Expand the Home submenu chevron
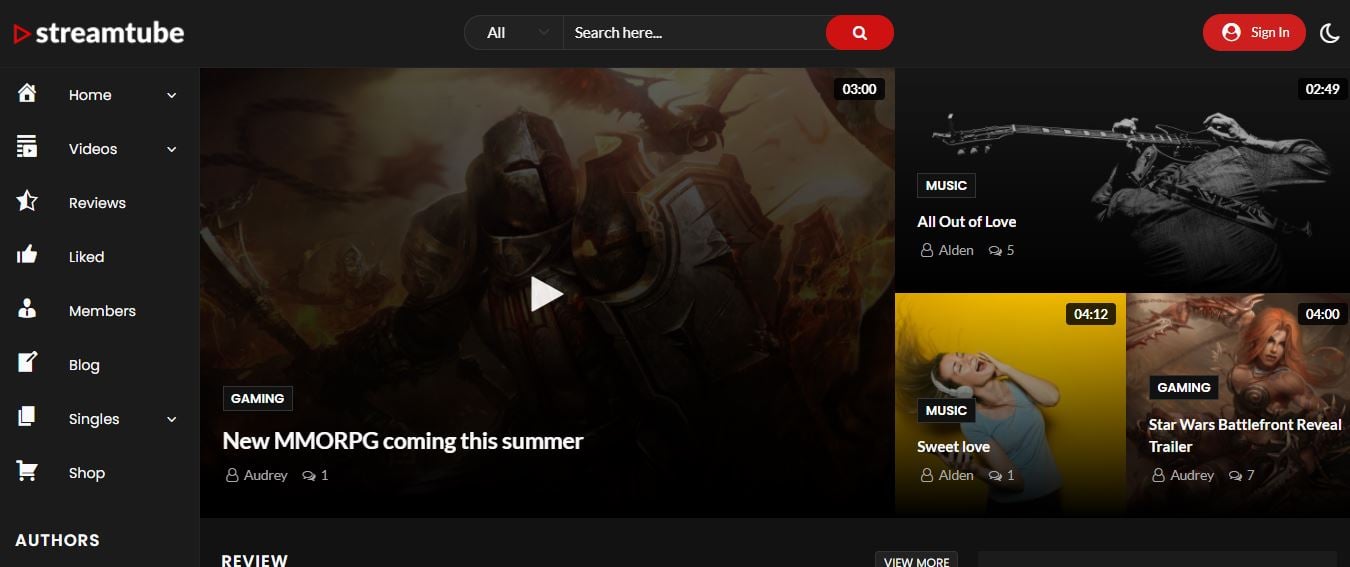The image size is (1350, 567). tap(171, 95)
